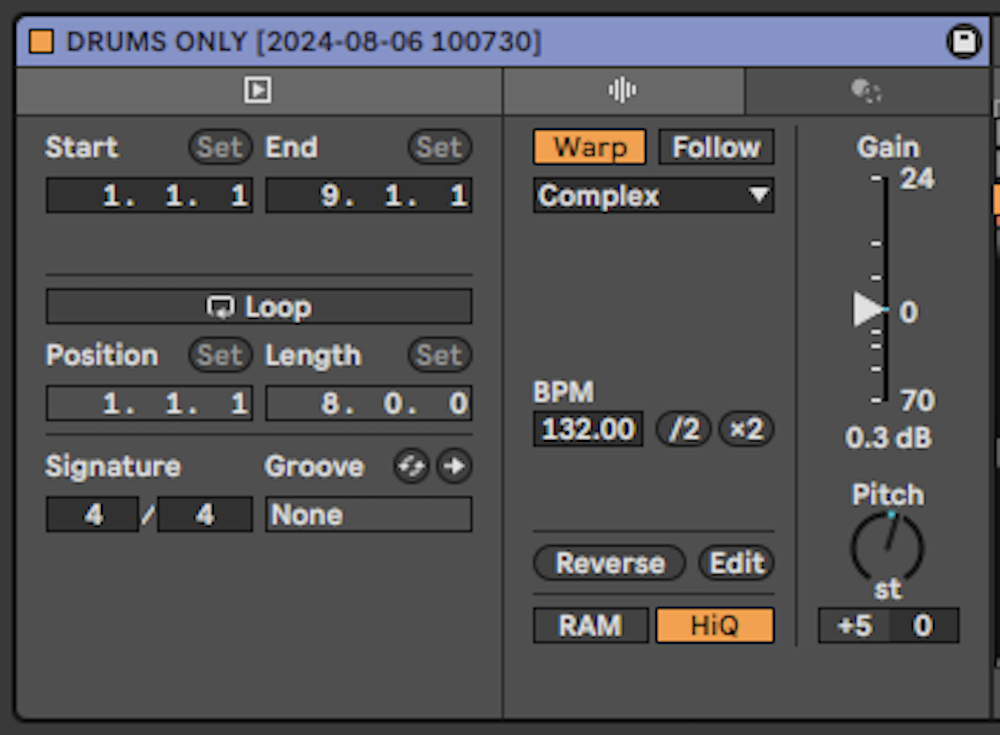This screenshot has height=735, width=1000.
Task: Open the Complex warp mode dropdown
Action: point(654,195)
